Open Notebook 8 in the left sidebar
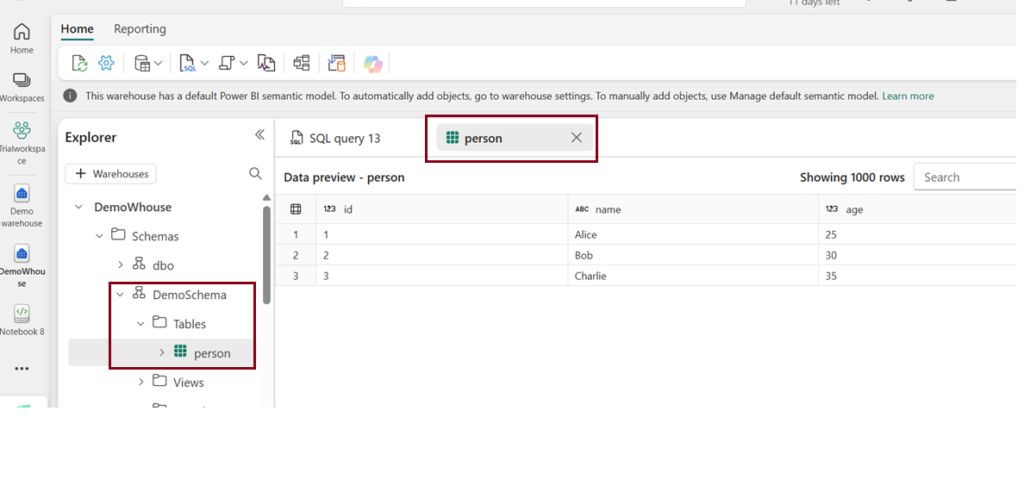Screen dimensions: 1024x504 tap(22, 320)
